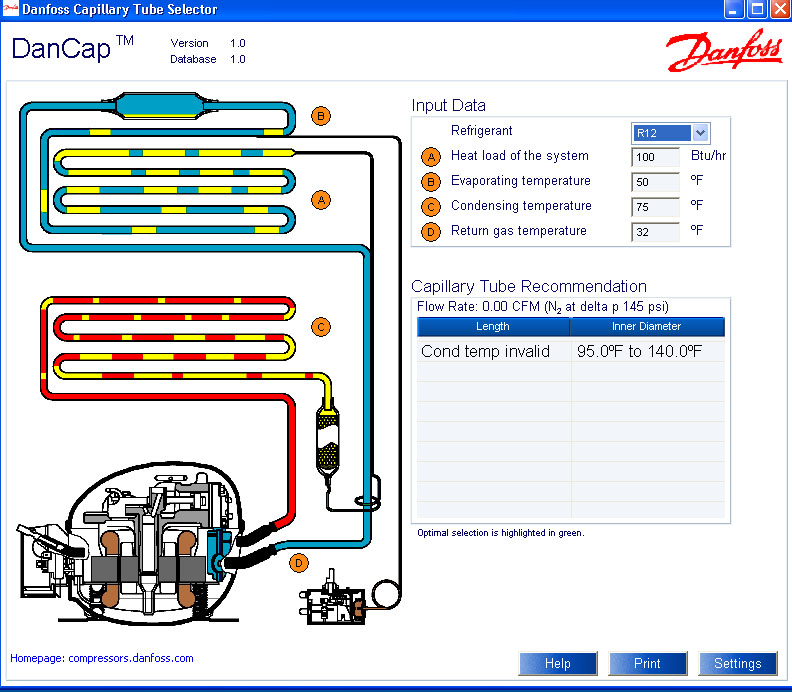Click the Danfoss logo
Image resolution: width=792 pixels, height=692 pixels.
724,51
